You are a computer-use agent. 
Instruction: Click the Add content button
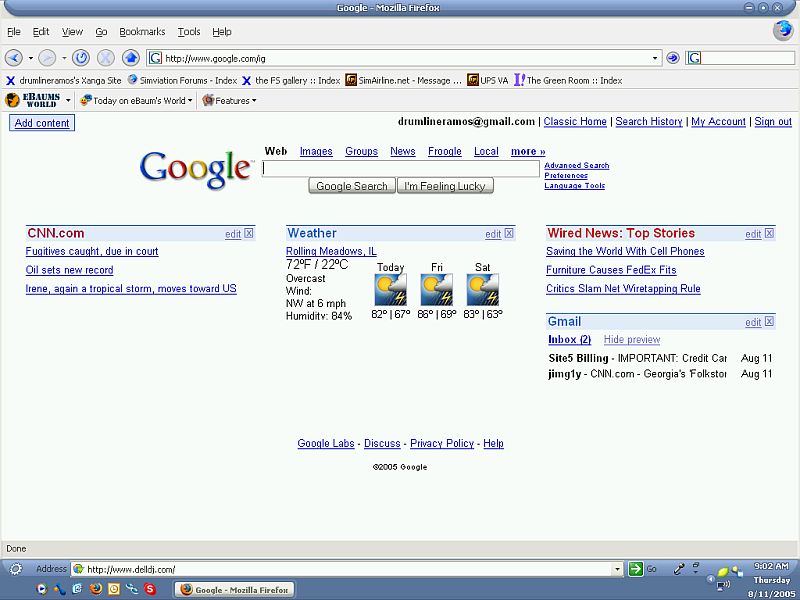(42, 123)
